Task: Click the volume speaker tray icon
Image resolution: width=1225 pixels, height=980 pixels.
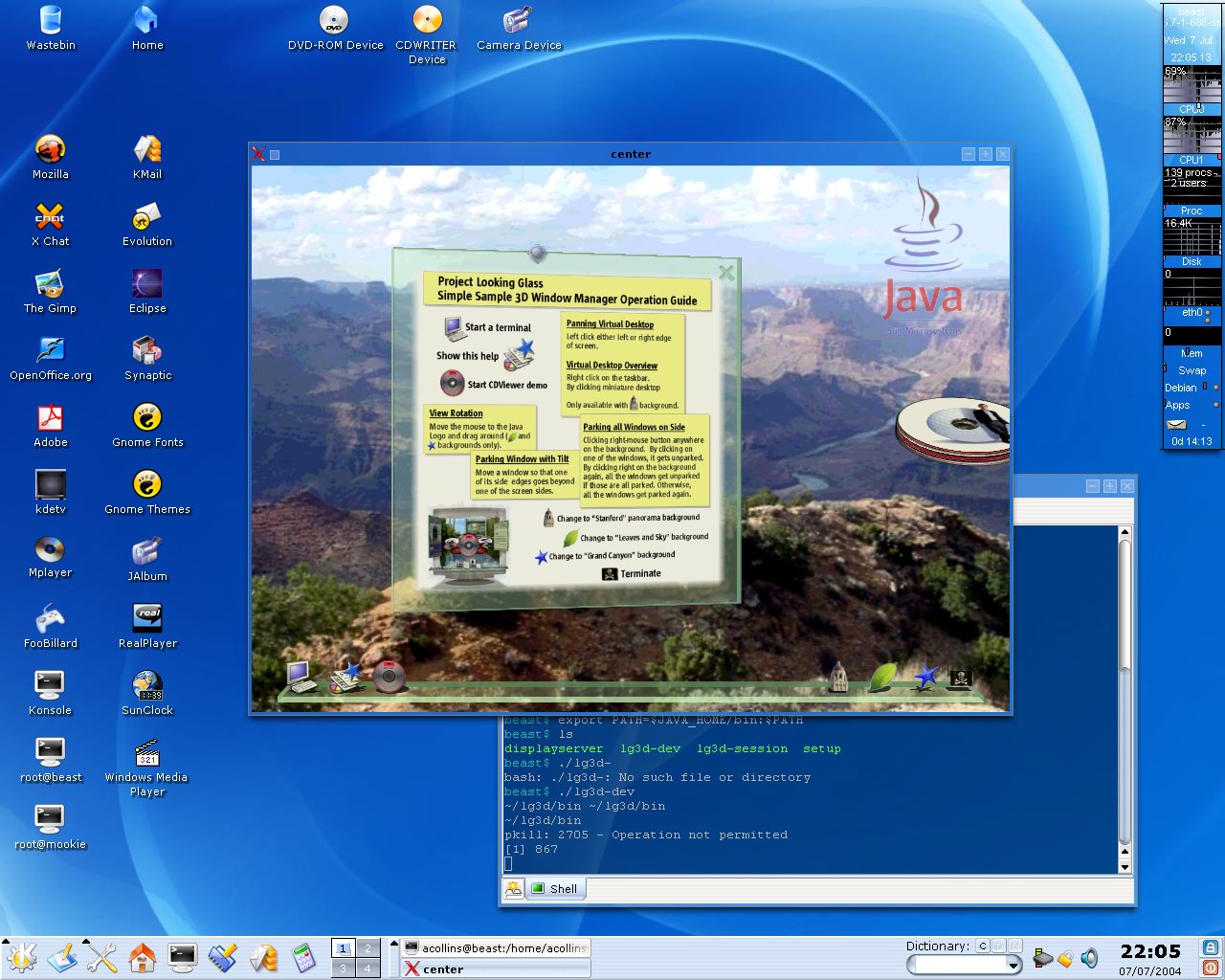Action: click(x=1089, y=957)
